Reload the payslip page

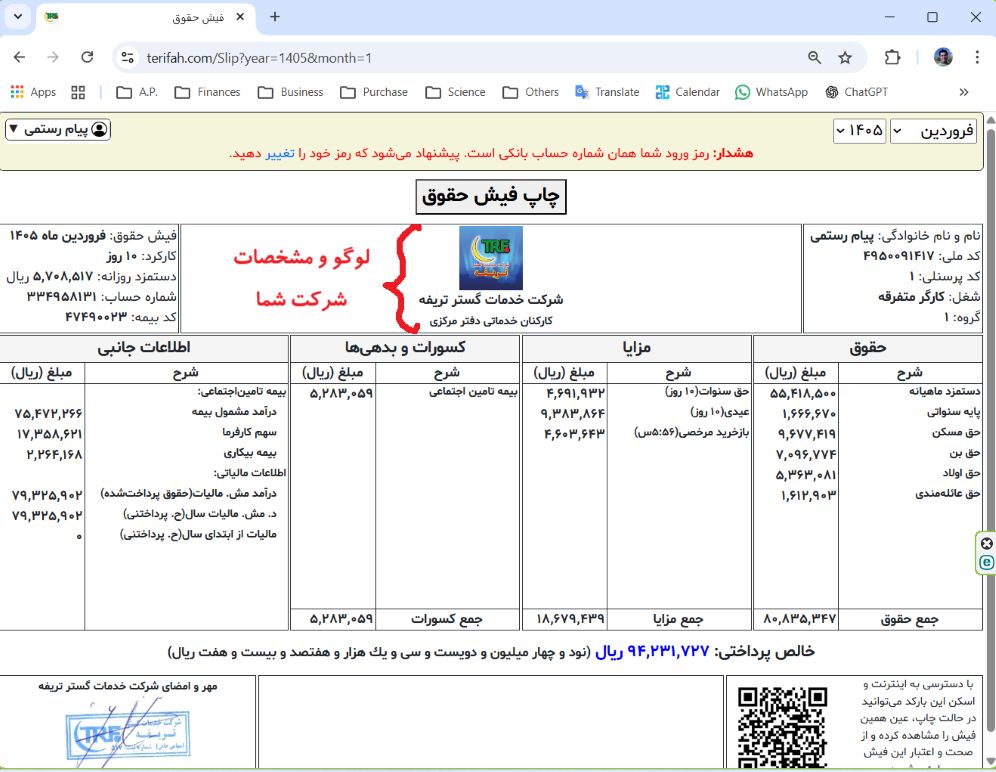[87, 57]
